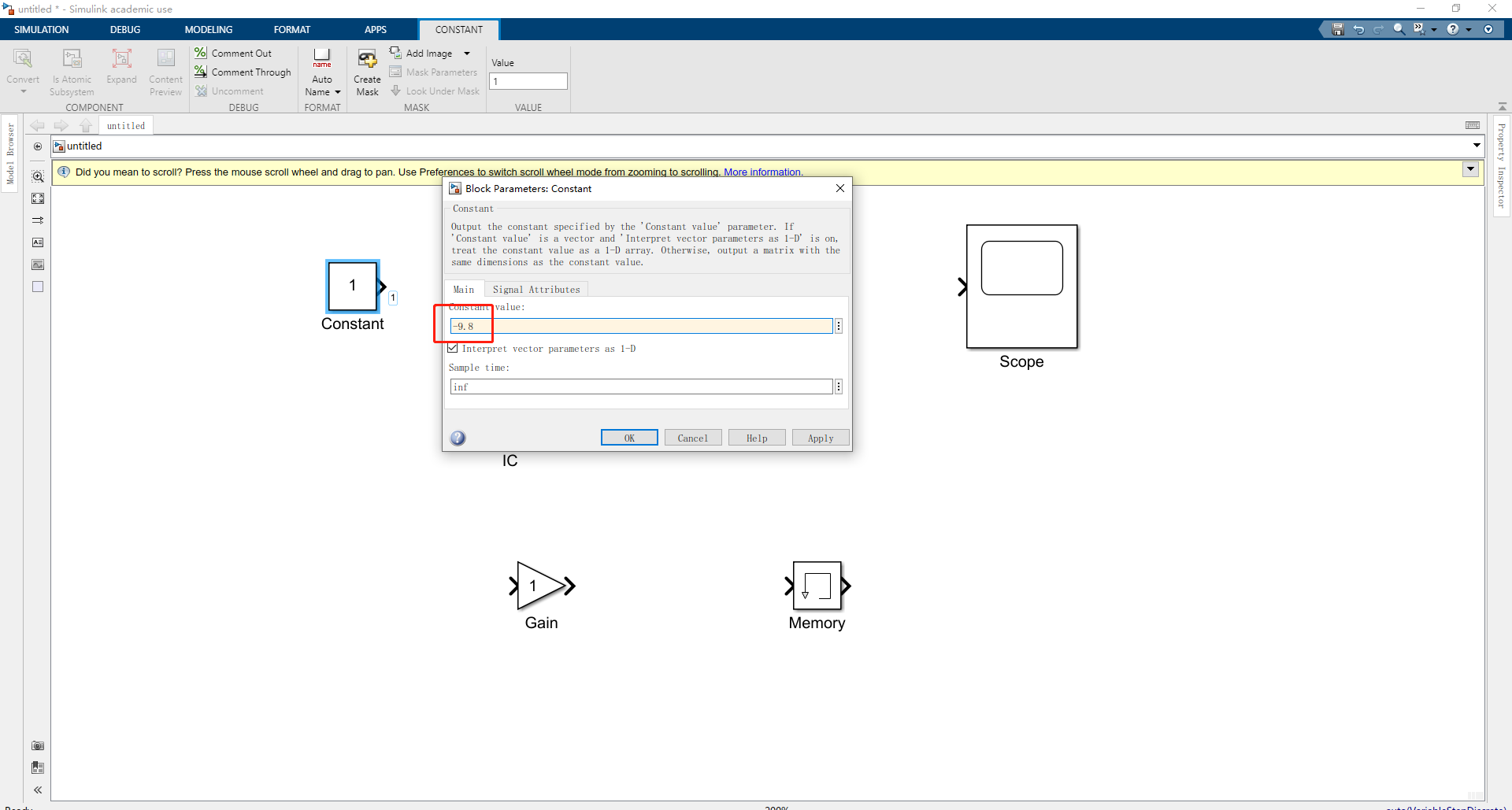Click the Value field in the ribbon
The image size is (1512, 810).
click(528, 81)
